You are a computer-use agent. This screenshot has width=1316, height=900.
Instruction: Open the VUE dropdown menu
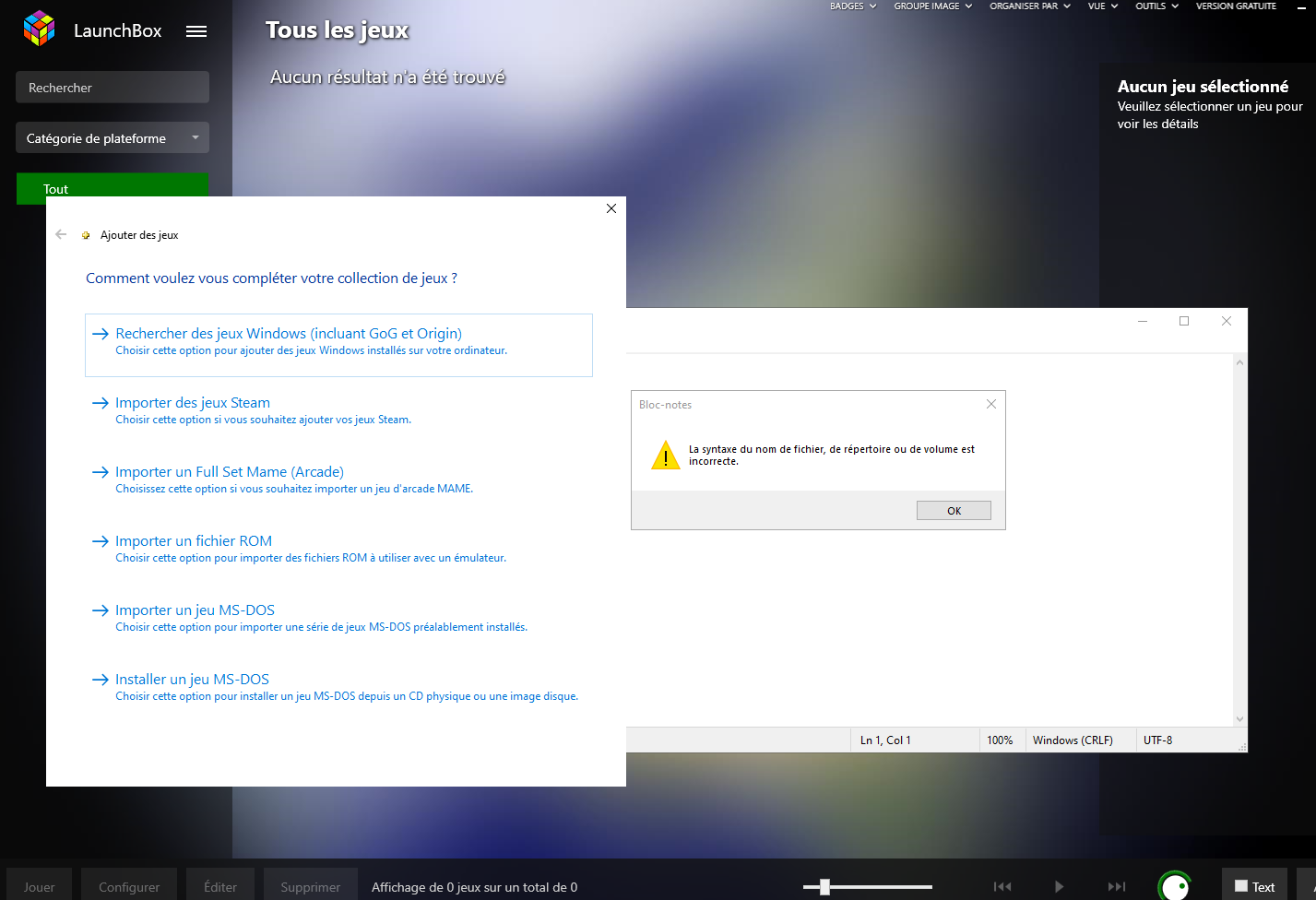1103,6
